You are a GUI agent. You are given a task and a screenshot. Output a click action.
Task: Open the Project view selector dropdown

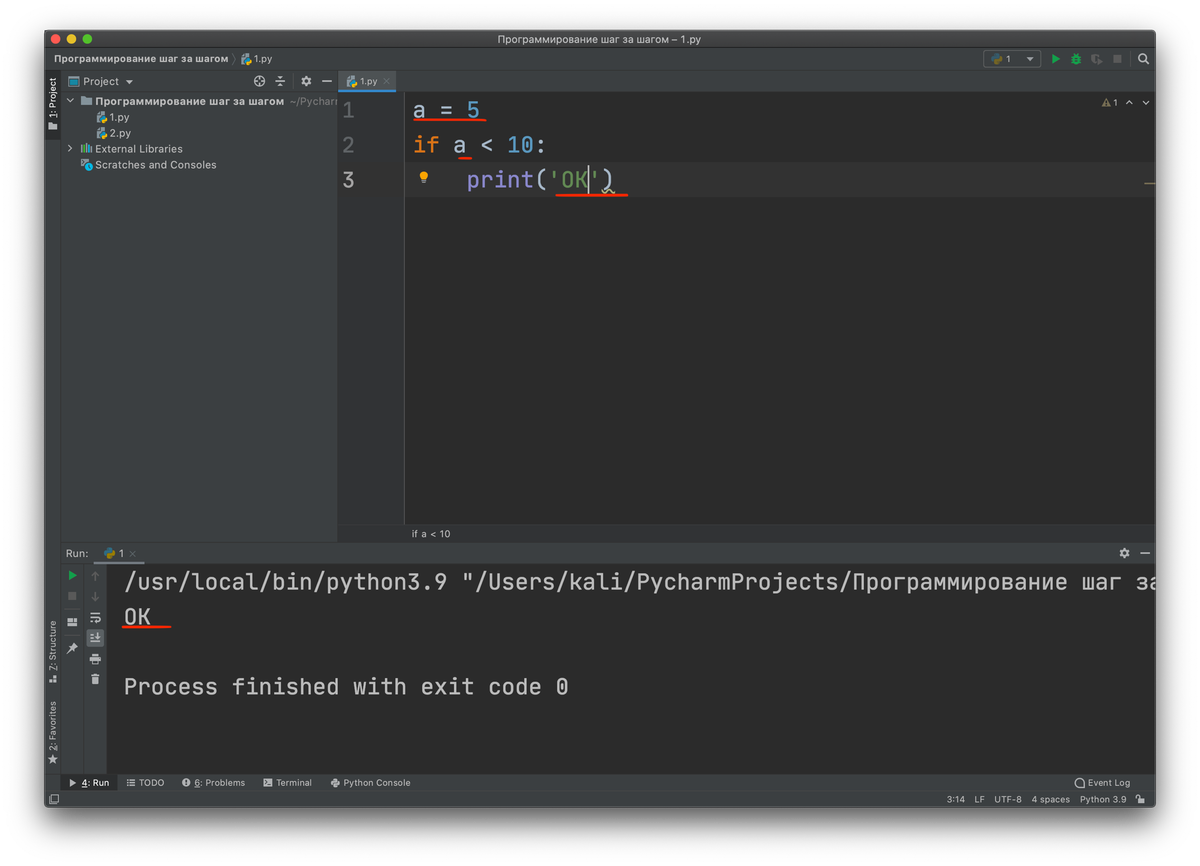click(100, 81)
